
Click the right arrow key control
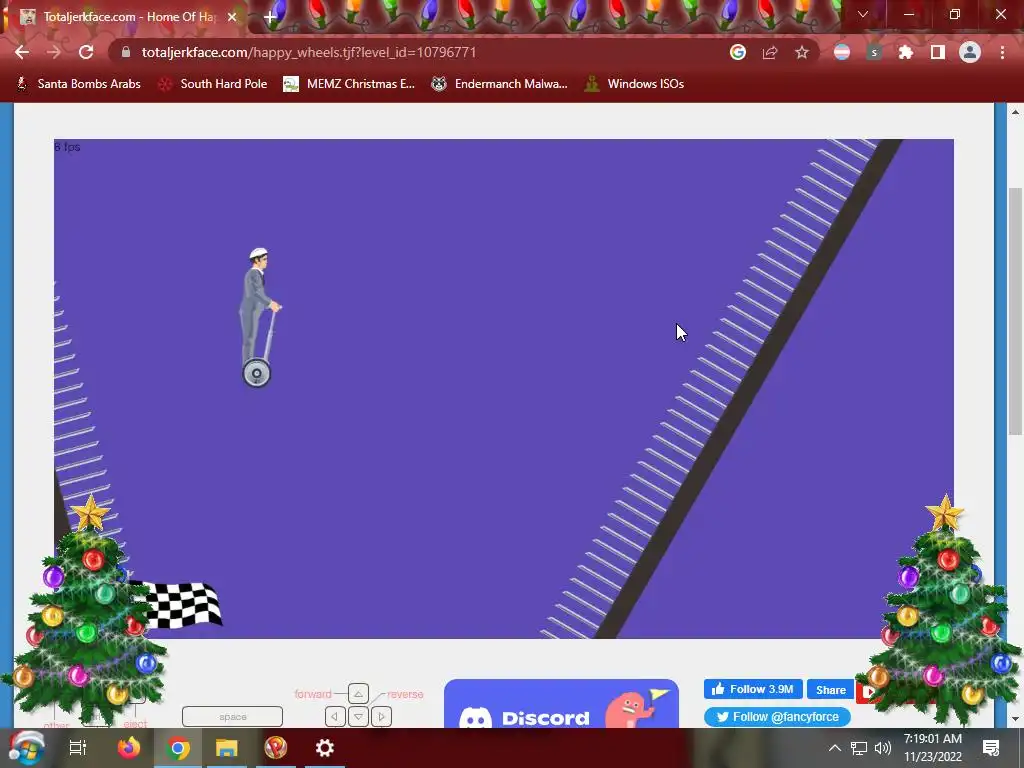click(381, 716)
